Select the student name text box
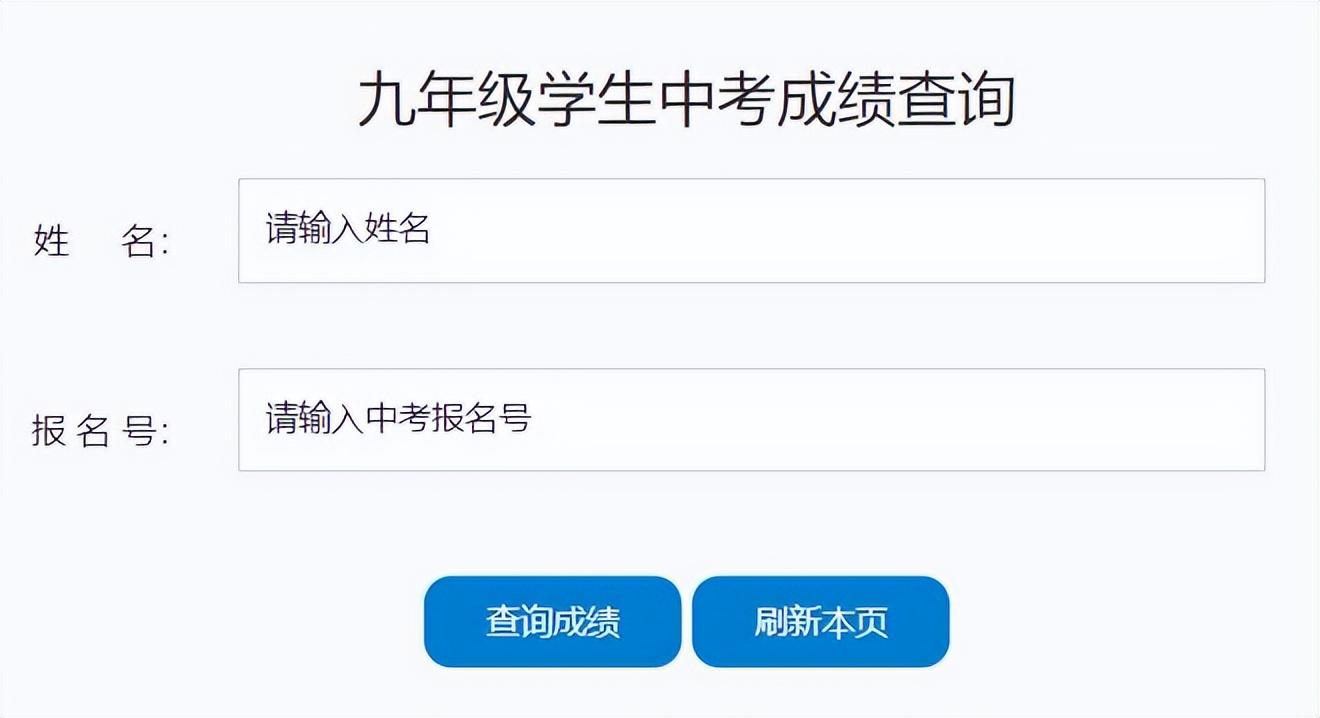This screenshot has height=718, width=1320. tap(750, 231)
